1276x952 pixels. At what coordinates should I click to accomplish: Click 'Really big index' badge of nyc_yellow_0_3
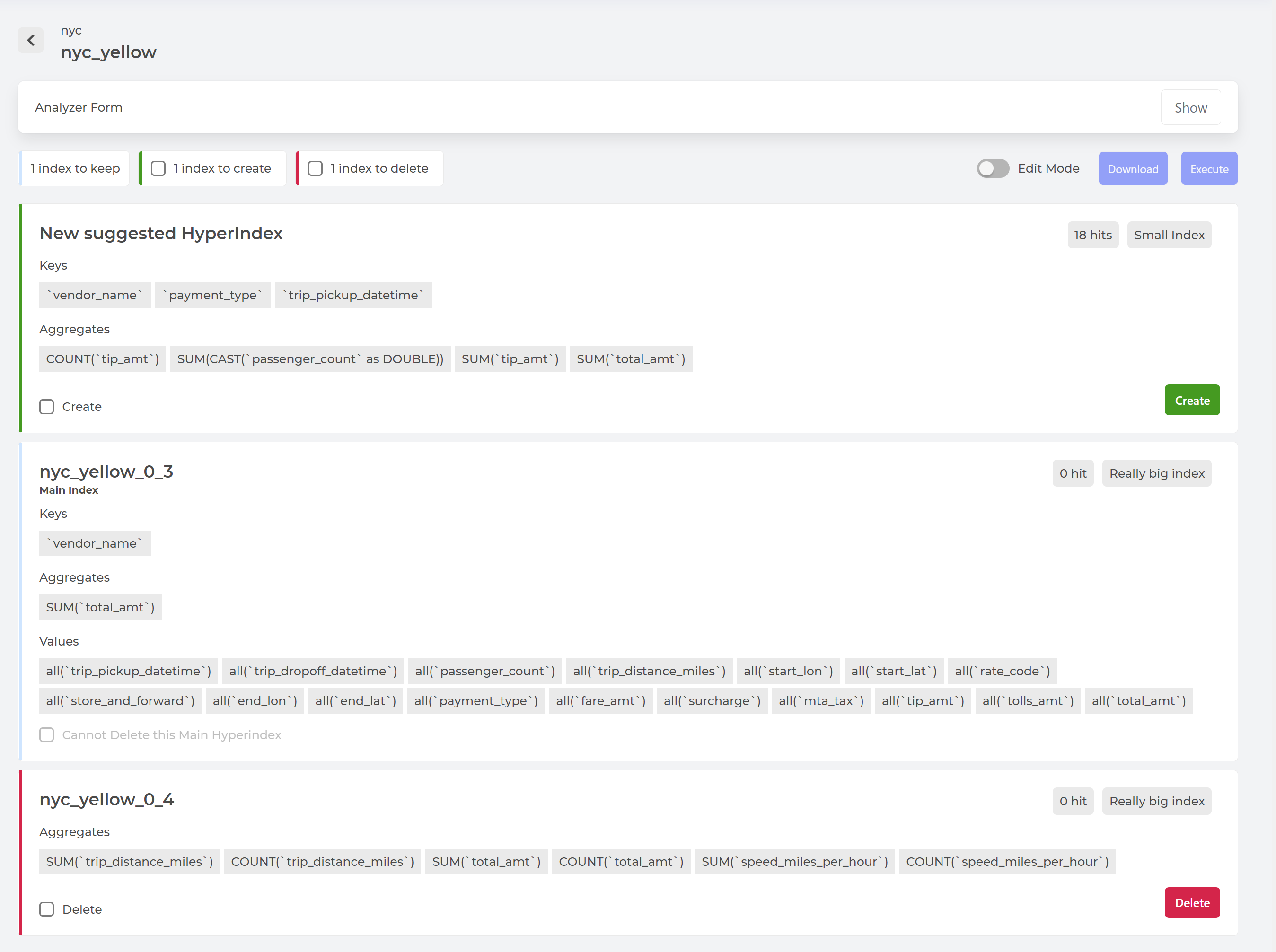coord(1157,474)
